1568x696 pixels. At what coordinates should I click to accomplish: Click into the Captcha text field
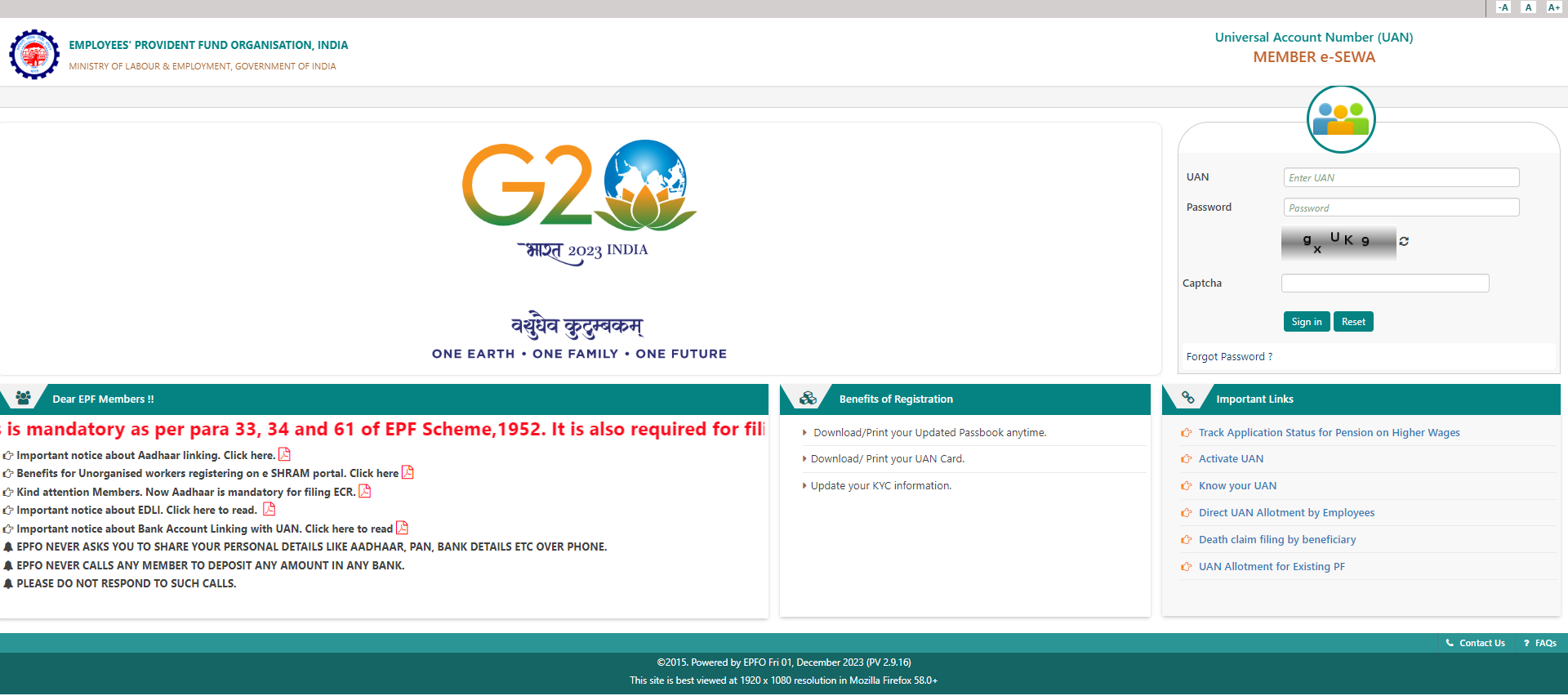1385,283
